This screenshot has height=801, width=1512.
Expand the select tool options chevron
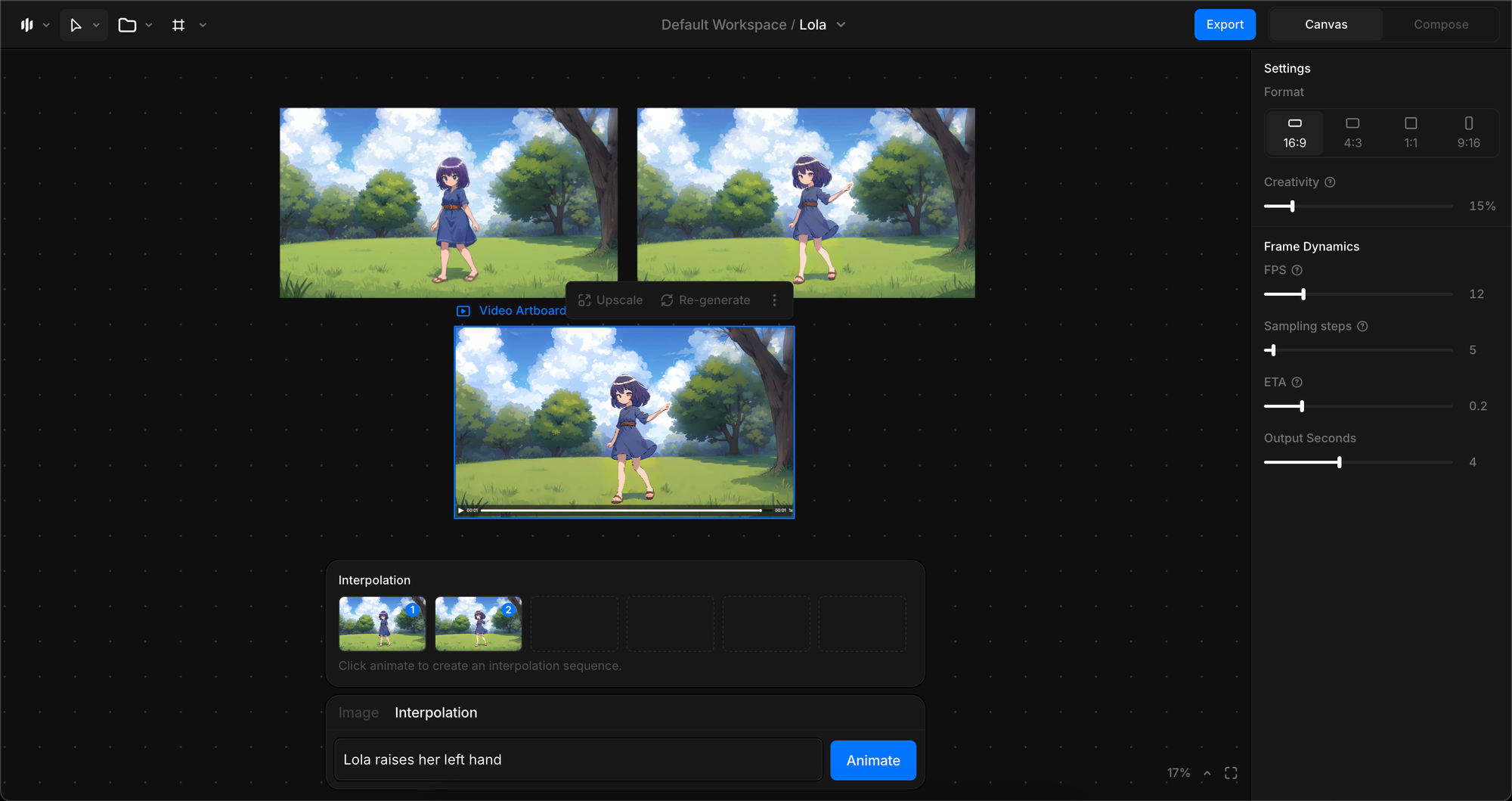96,25
